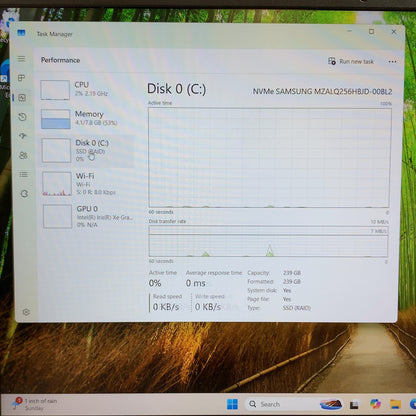
Task: Click the Performance page title
Action: point(60,60)
